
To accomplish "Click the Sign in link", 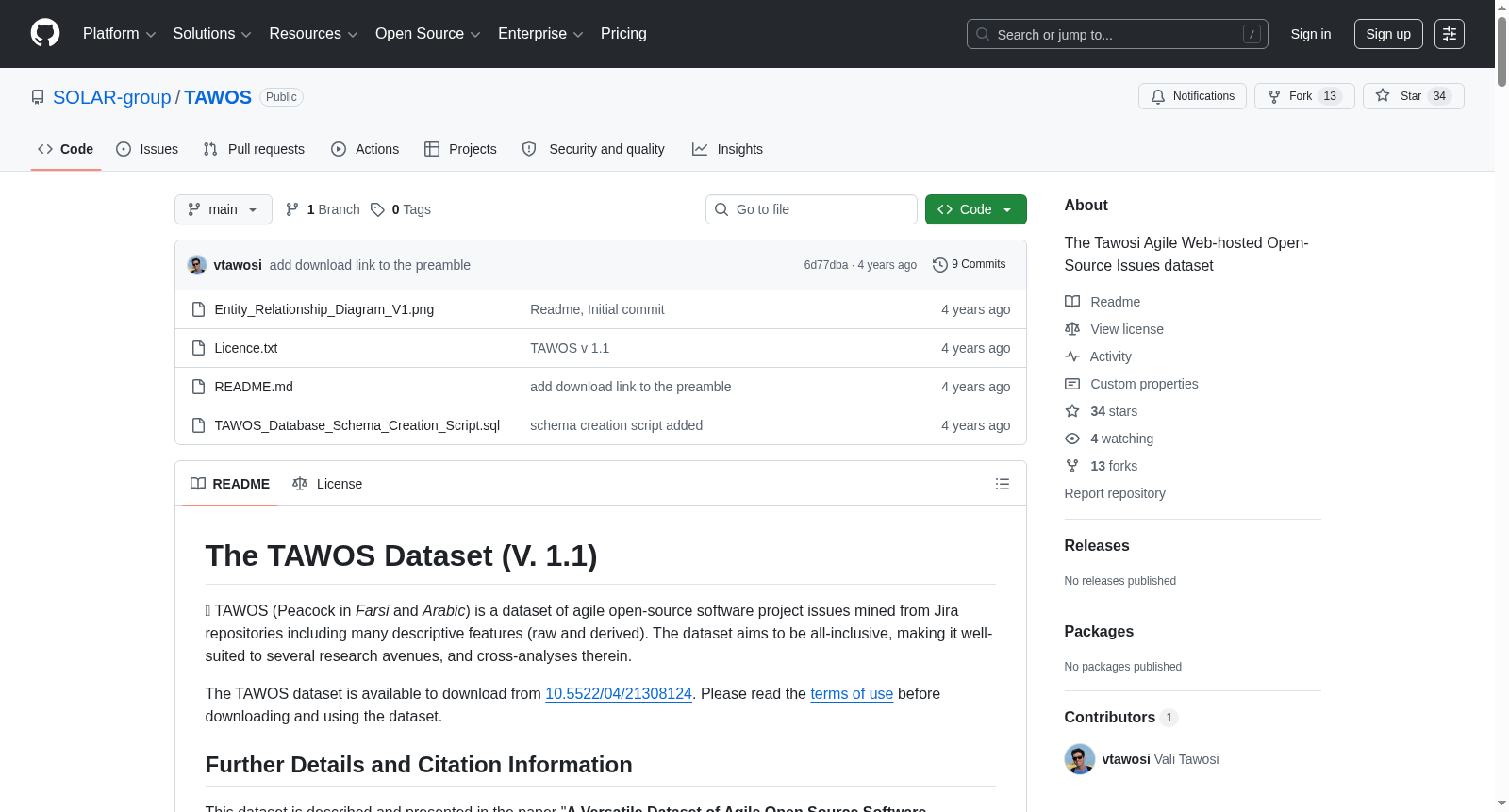I will (1311, 34).
